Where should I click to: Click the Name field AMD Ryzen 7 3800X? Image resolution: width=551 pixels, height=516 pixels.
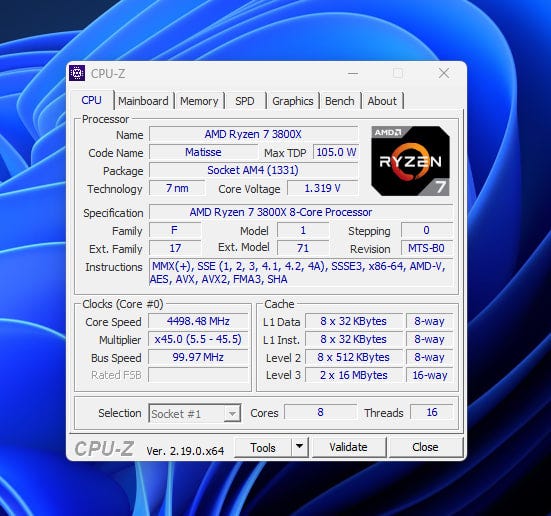[x=253, y=134]
